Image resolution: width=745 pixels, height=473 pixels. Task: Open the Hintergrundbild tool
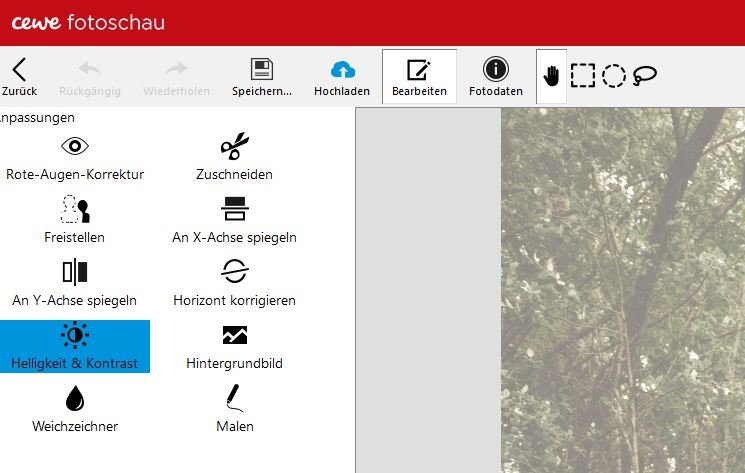tap(234, 346)
